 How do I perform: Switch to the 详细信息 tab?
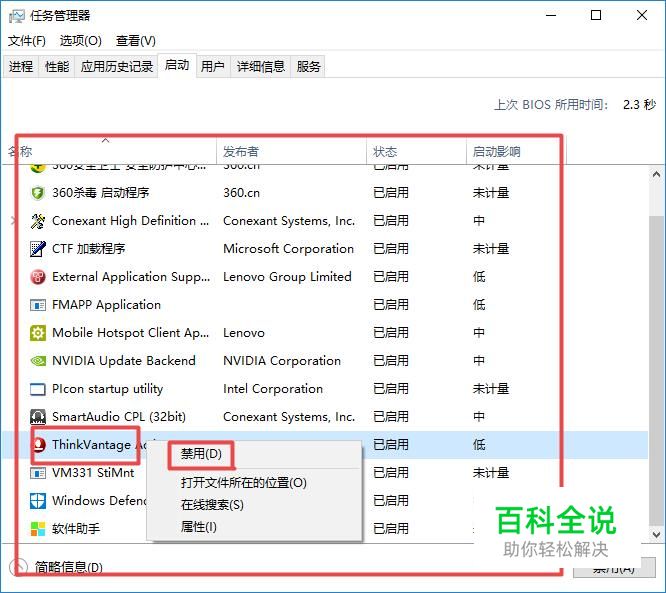260,67
